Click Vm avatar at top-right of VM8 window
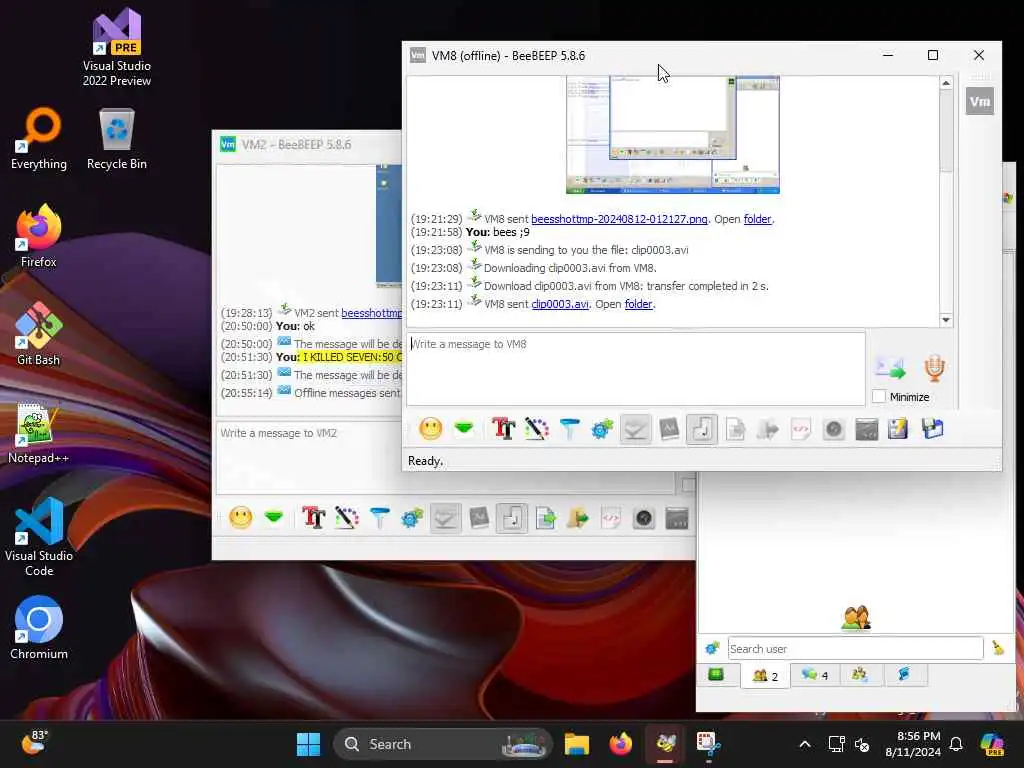 [980, 101]
